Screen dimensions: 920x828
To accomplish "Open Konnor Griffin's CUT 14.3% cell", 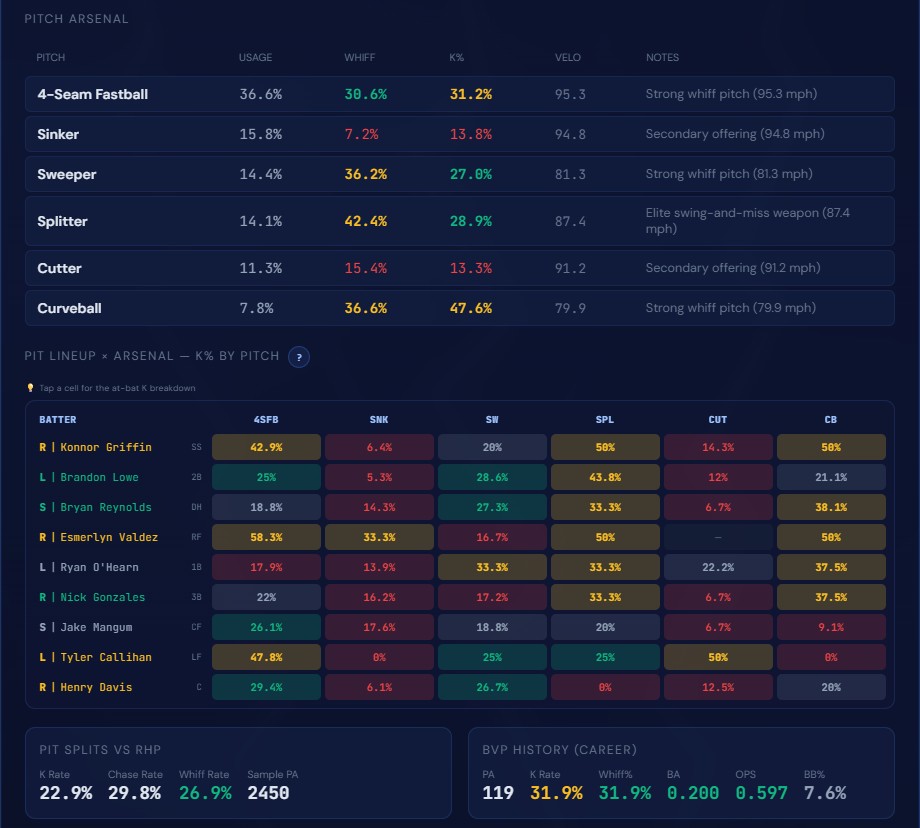I will [718, 447].
